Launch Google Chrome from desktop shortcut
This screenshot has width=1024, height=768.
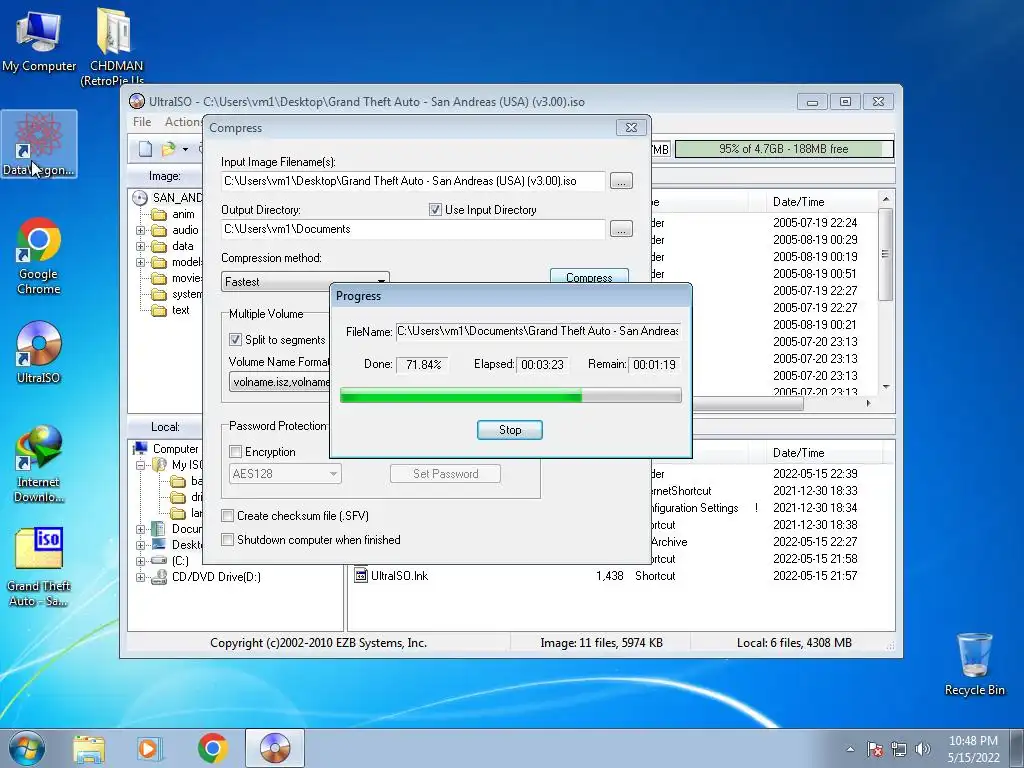pos(39,256)
